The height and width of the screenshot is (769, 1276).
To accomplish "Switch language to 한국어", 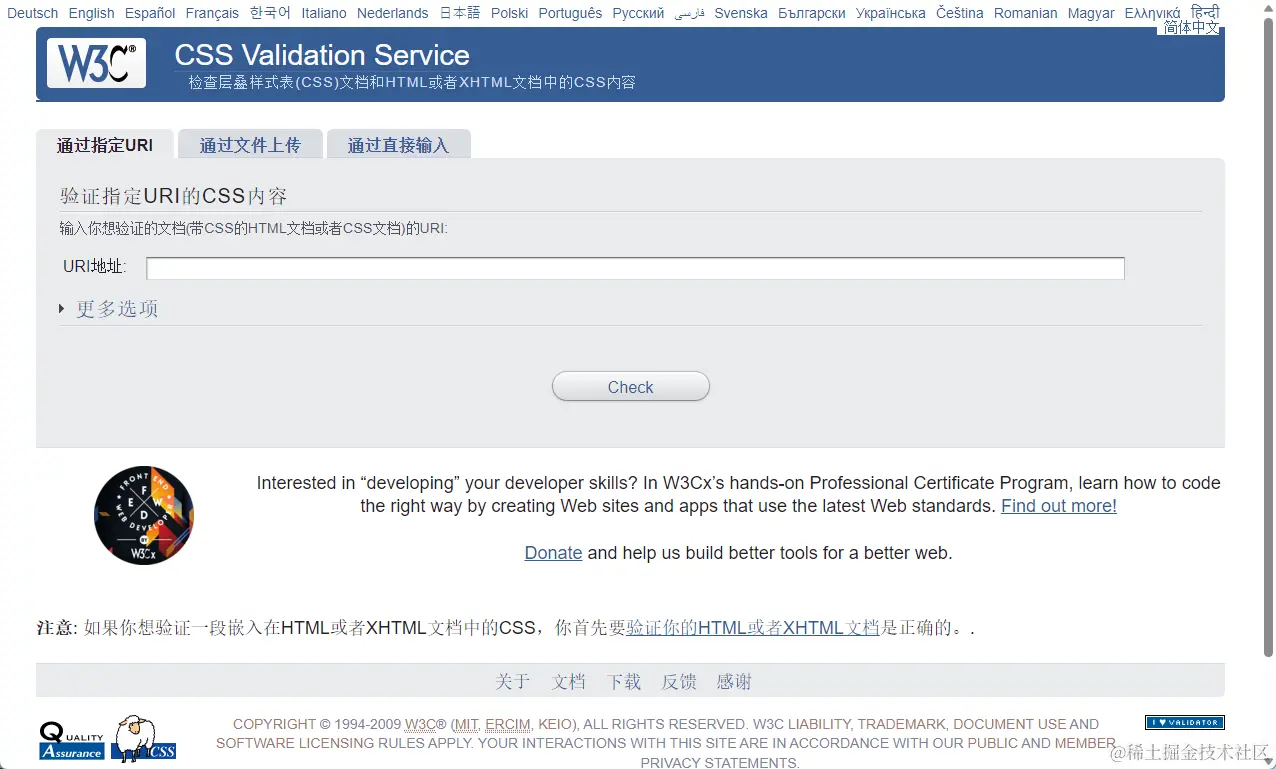I will 270,13.
